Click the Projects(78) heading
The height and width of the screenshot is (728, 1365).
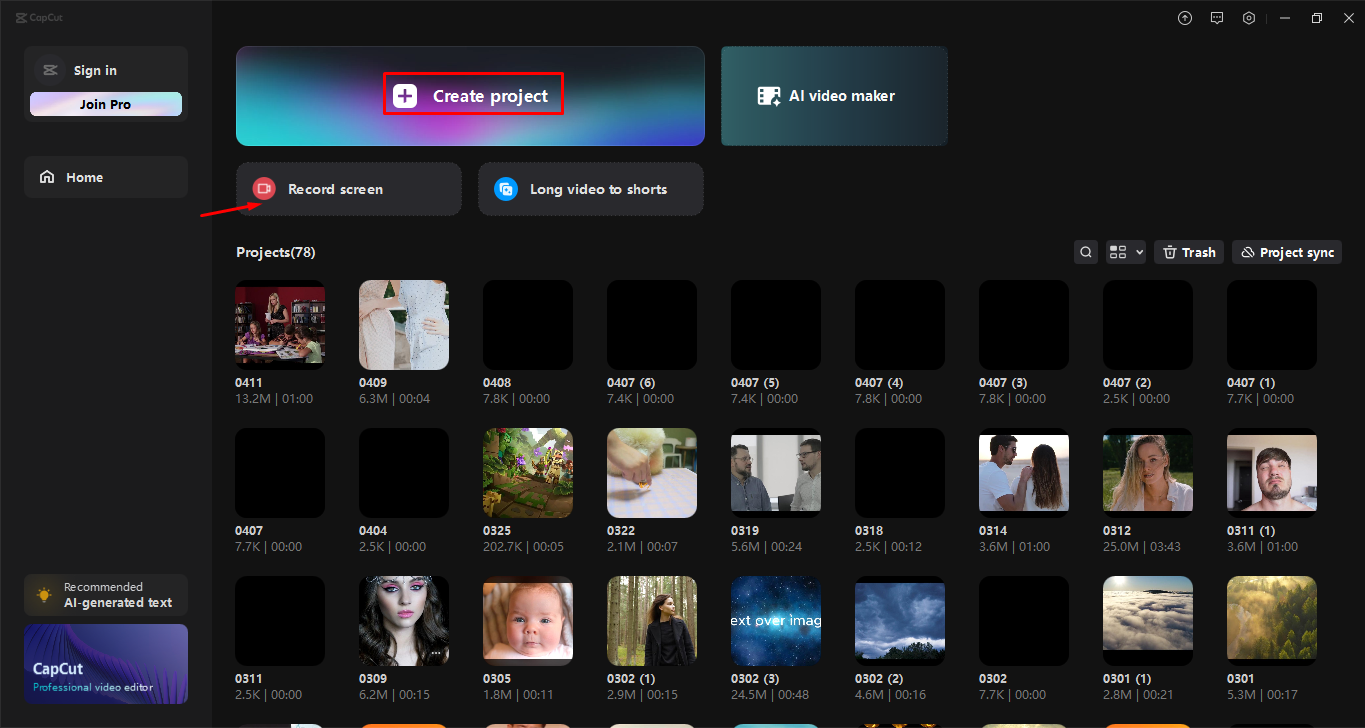point(276,252)
